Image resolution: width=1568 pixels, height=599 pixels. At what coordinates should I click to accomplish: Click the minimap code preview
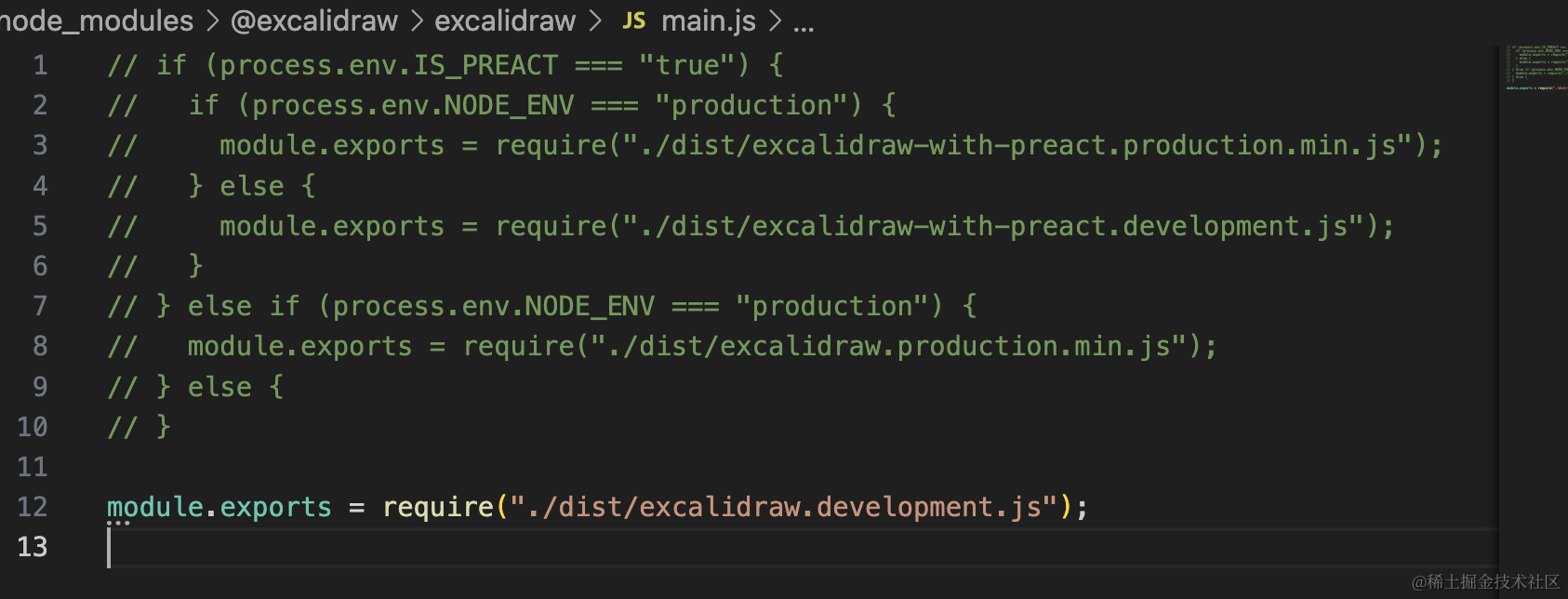1535,67
